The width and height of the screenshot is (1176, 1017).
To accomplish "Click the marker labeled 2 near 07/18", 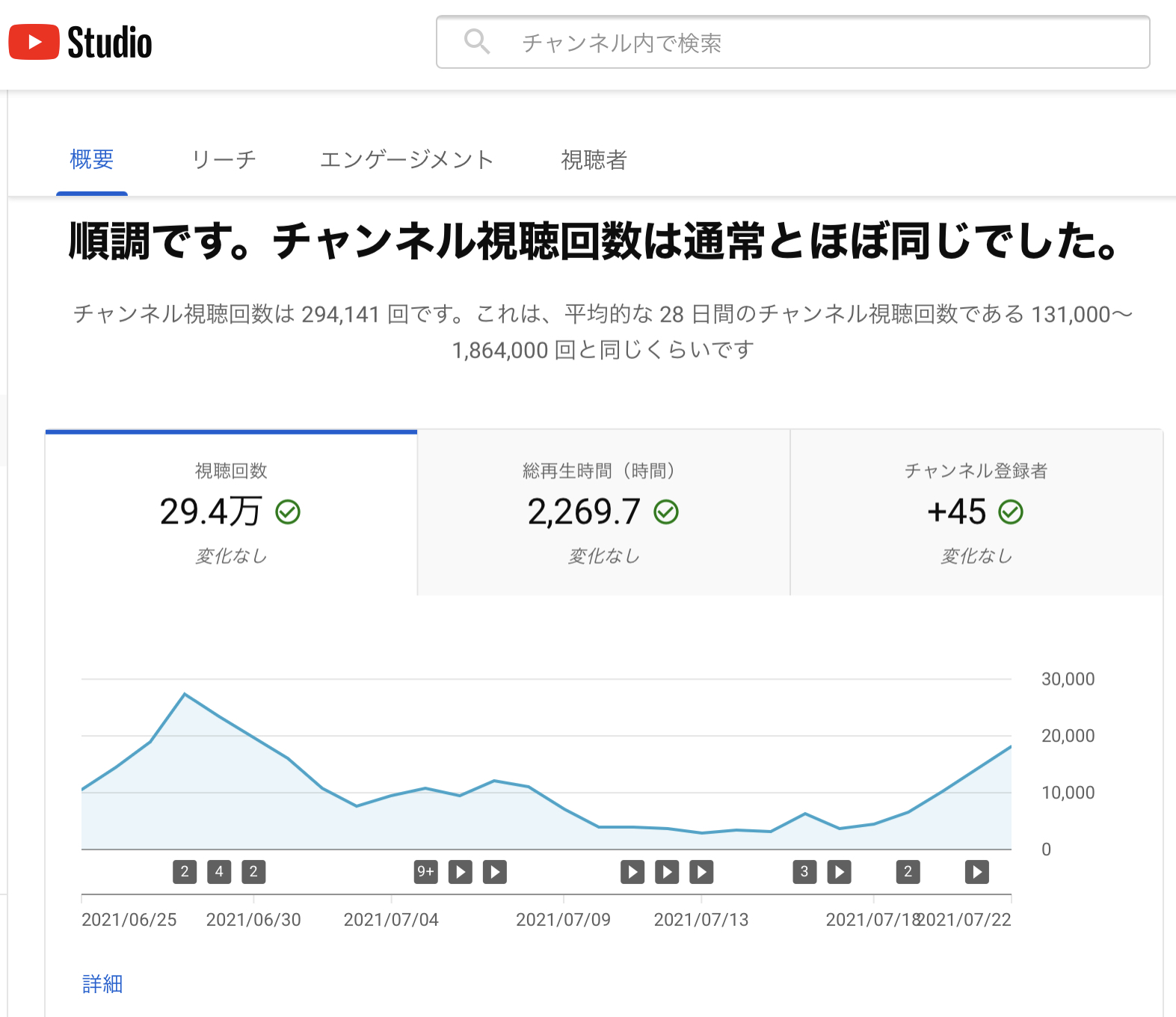I will (908, 872).
